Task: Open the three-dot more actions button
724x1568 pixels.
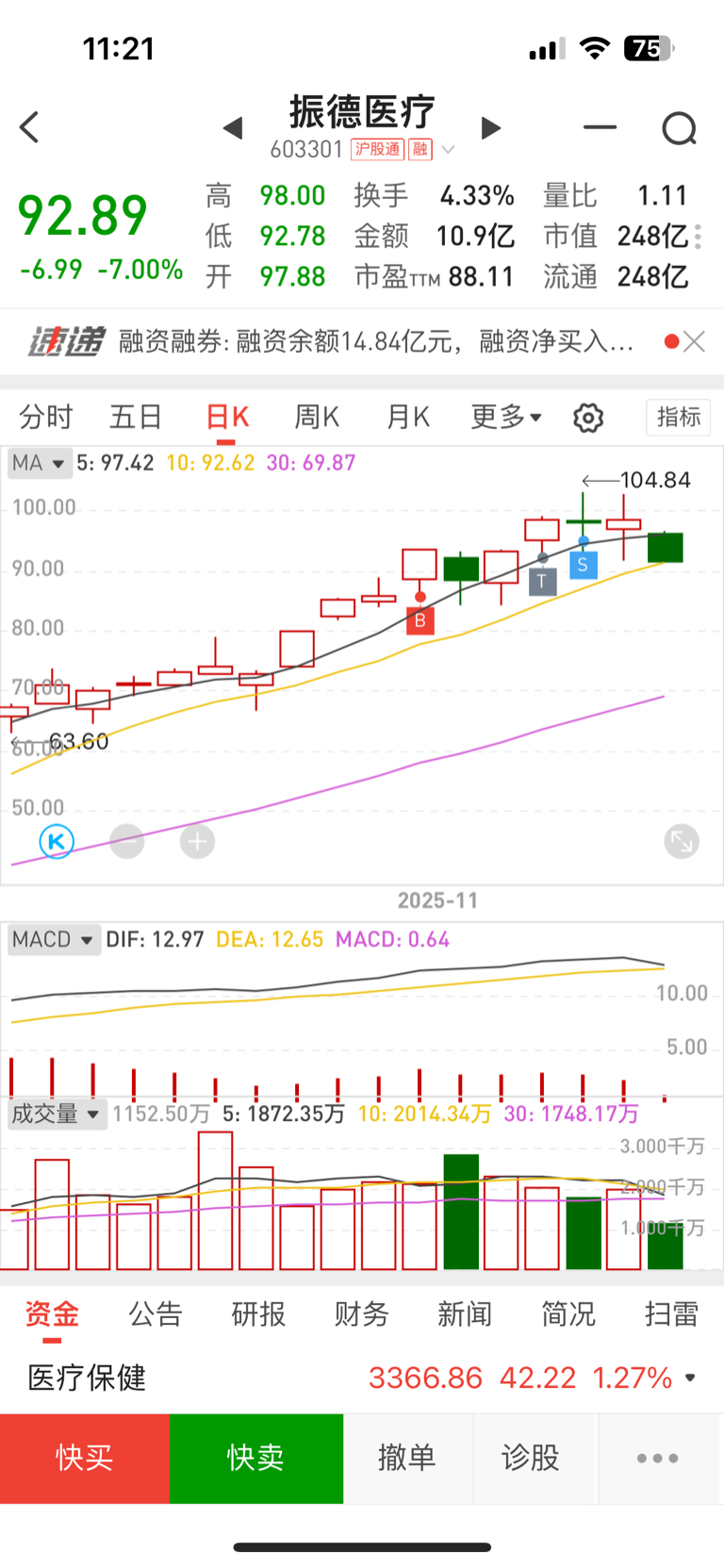Action: (x=658, y=1458)
